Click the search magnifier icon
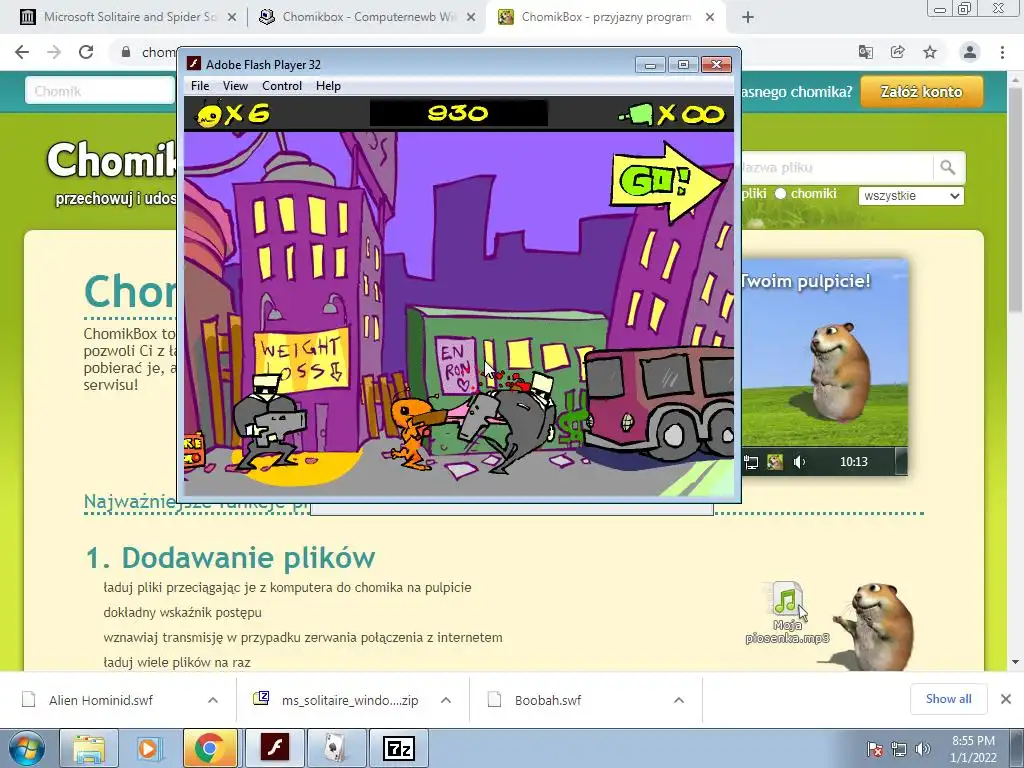 pos(948,168)
